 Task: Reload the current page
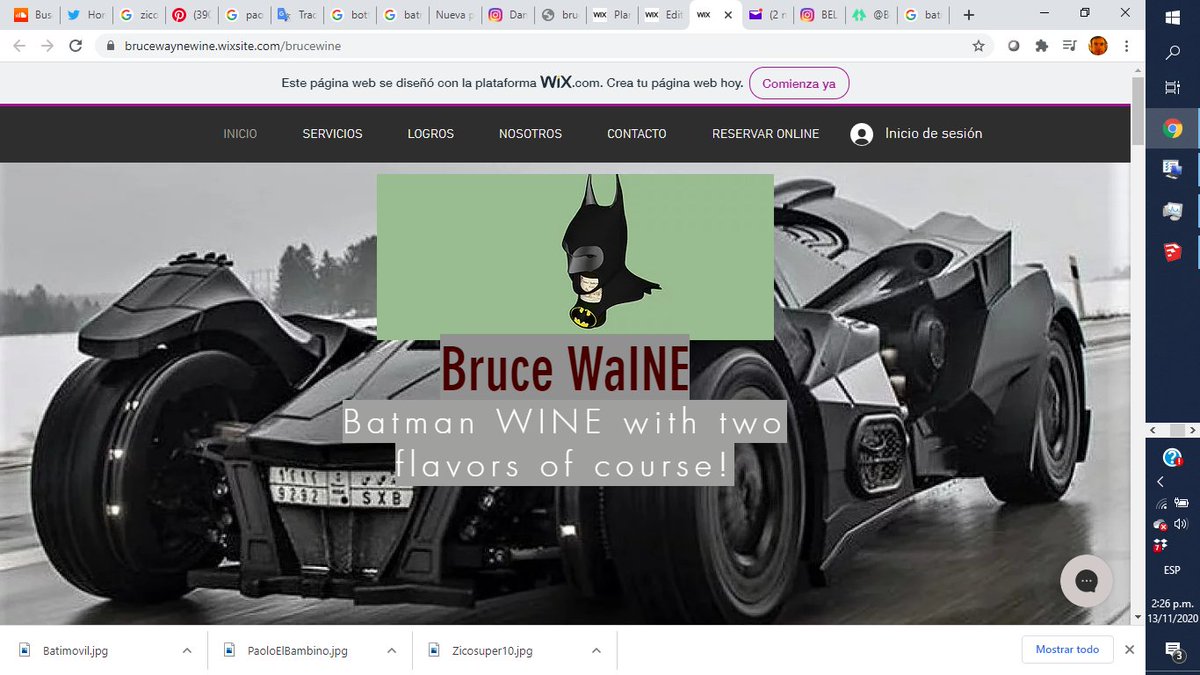pos(76,46)
